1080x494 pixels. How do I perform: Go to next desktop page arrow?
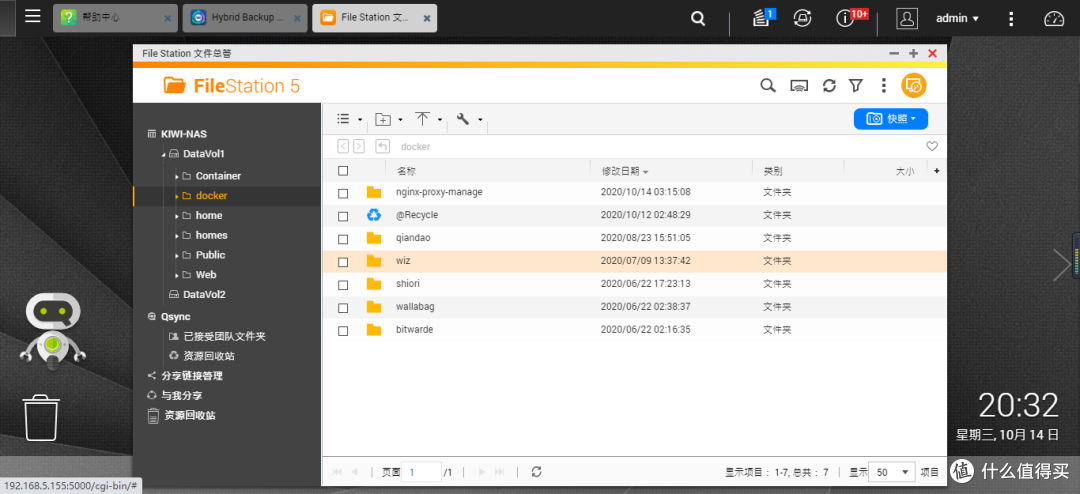[x=1062, y=265]
